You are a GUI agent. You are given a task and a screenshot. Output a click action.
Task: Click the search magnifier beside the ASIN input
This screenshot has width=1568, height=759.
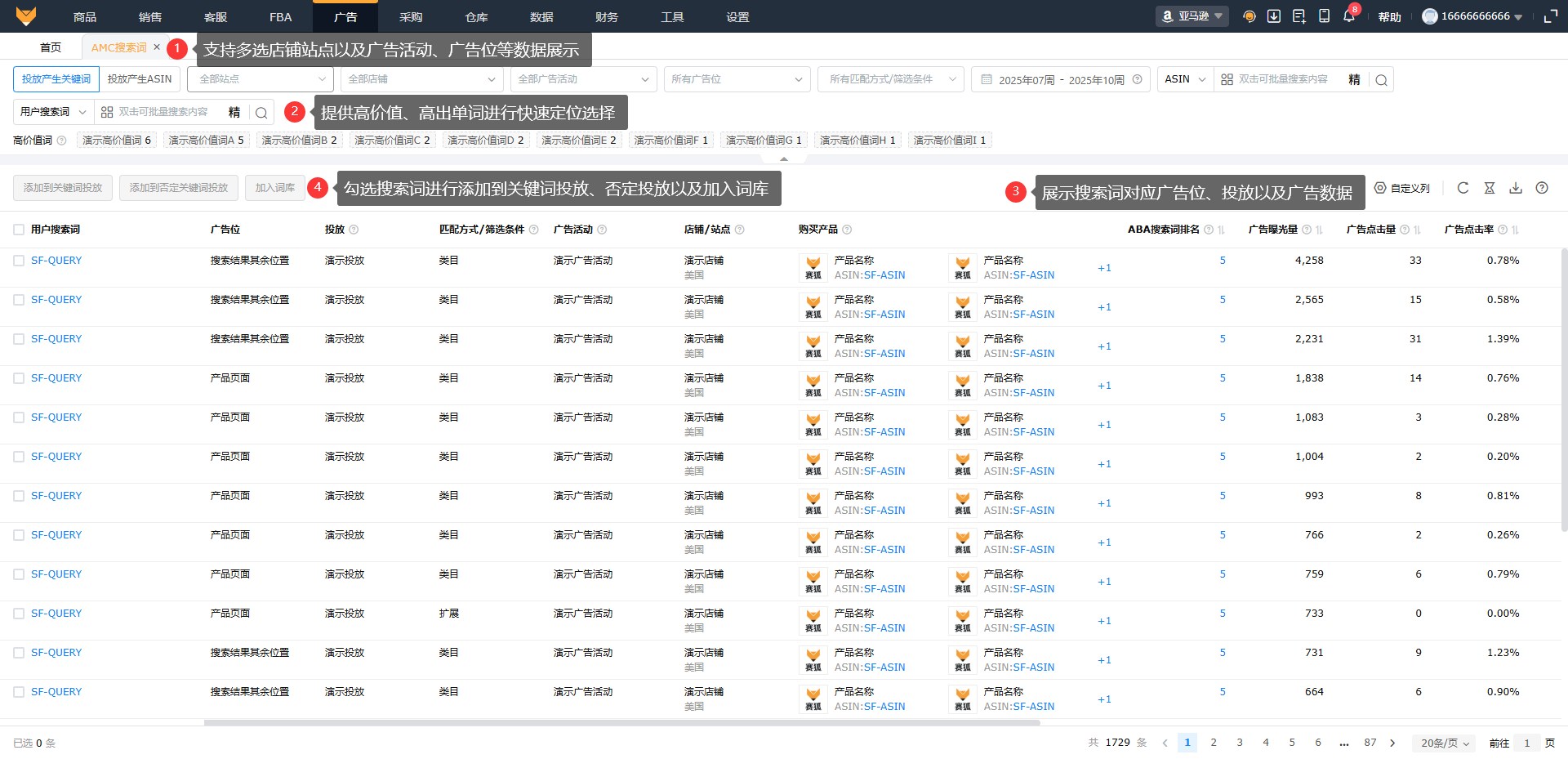[x=1381, y=80]
